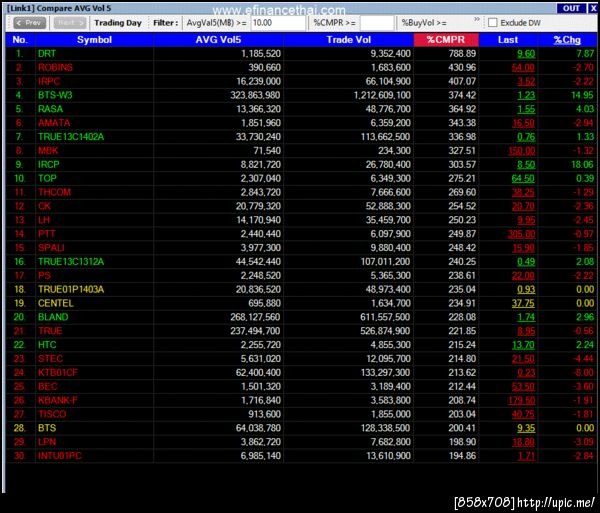600x513 pixels.
Task: Select the ROBINS symbol
Action: tap(55, 68)
